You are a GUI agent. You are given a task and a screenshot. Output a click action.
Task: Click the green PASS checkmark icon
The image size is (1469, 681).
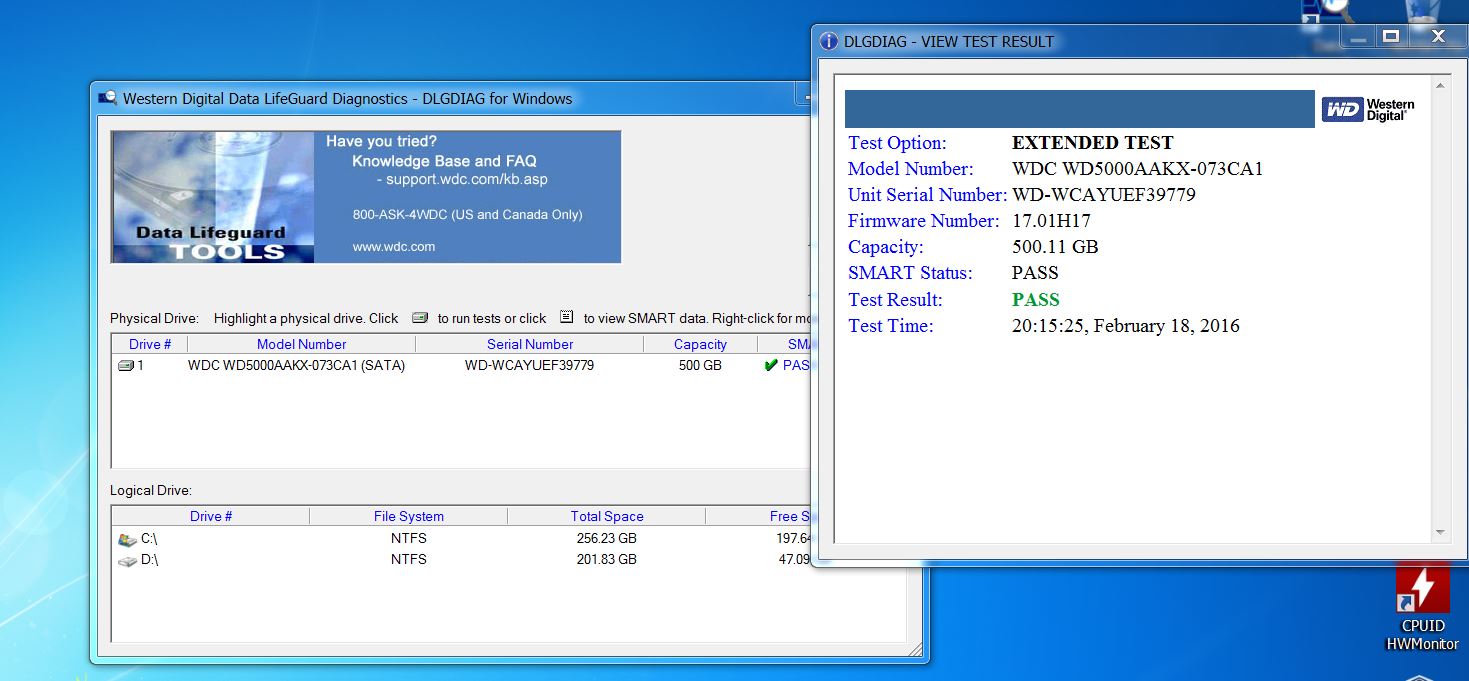pyautogui.click(x=770, y=366)
